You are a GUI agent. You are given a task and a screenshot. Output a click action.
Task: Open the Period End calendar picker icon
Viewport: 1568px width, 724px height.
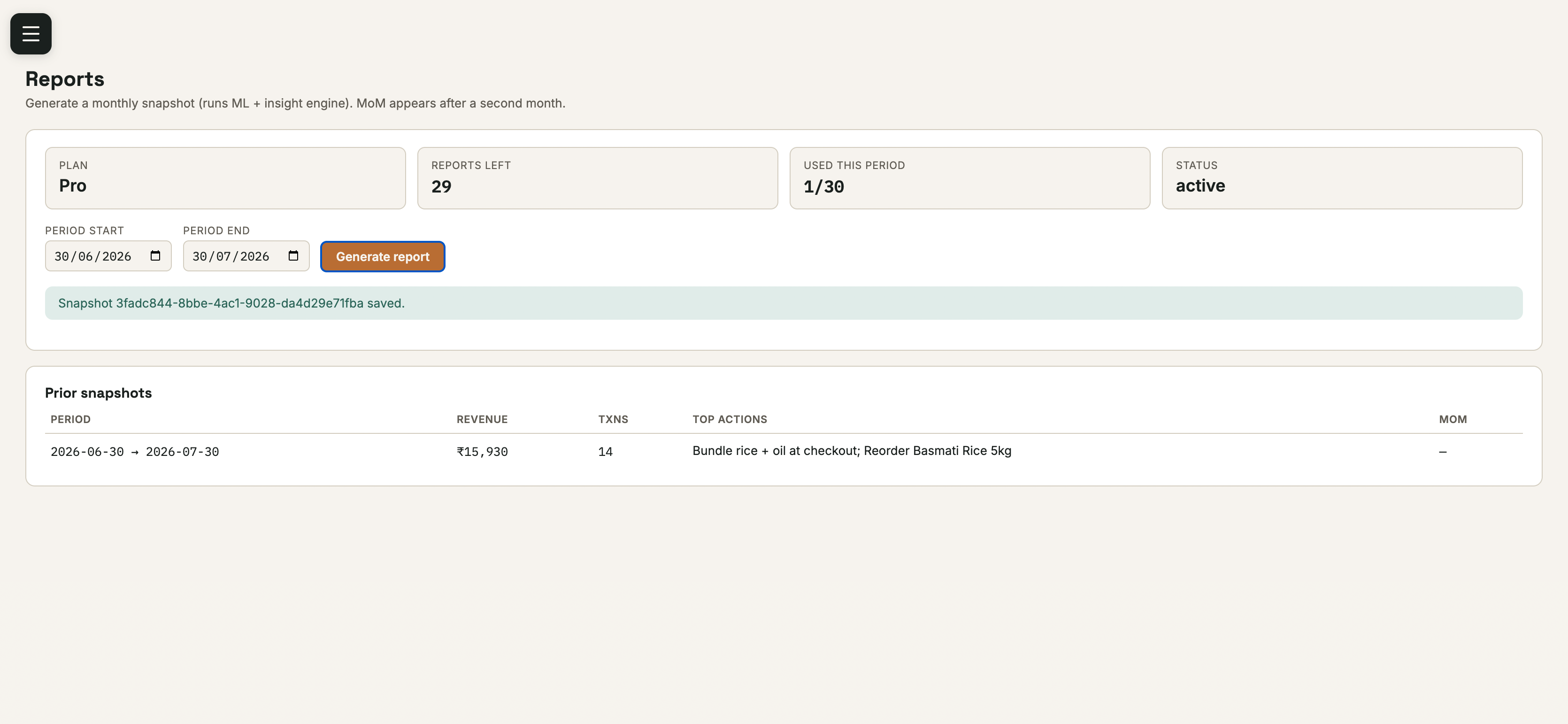click(x=293, y=256)
